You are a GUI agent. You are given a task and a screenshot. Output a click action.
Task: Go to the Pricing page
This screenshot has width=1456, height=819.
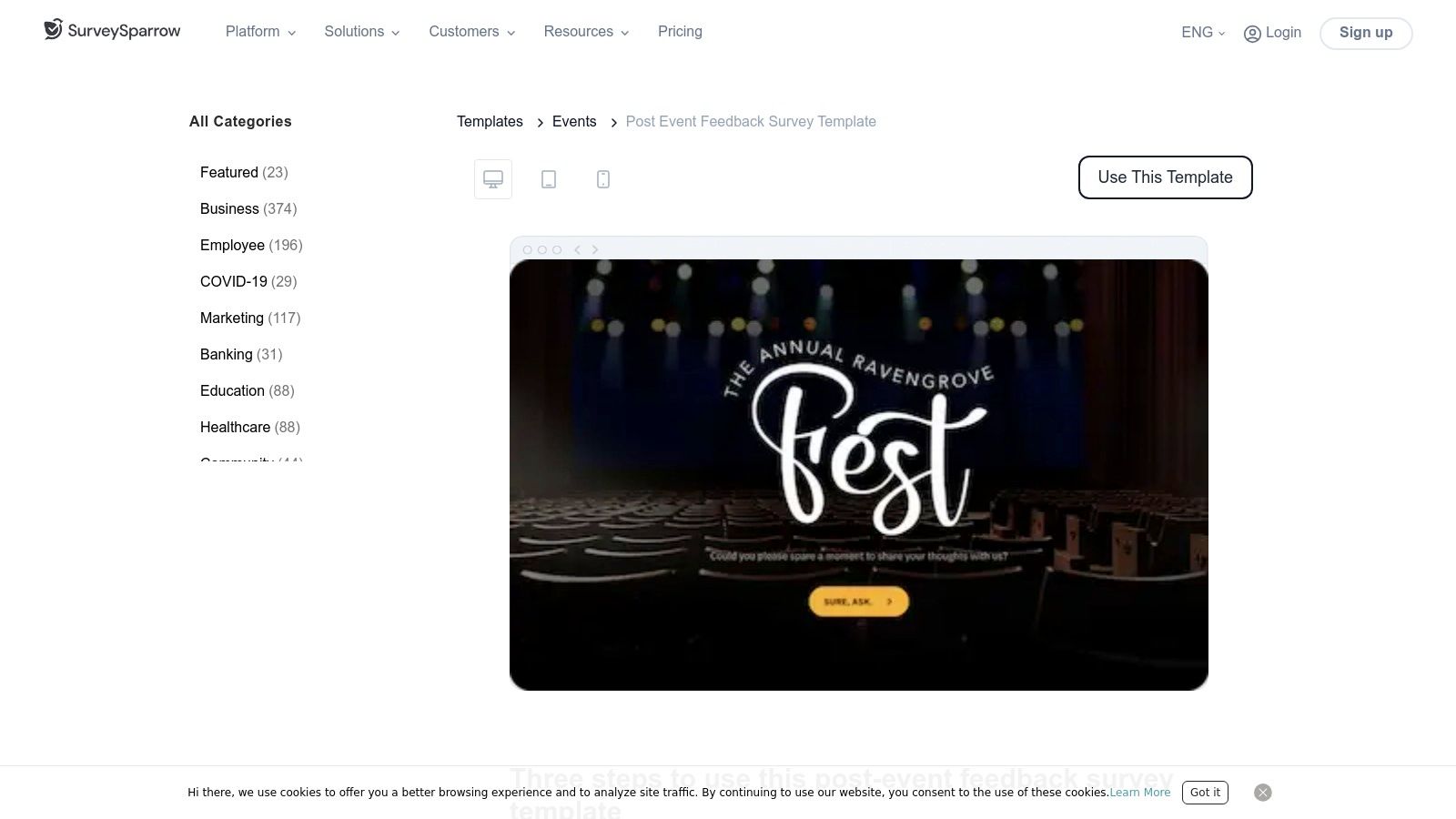coord(680,32)
